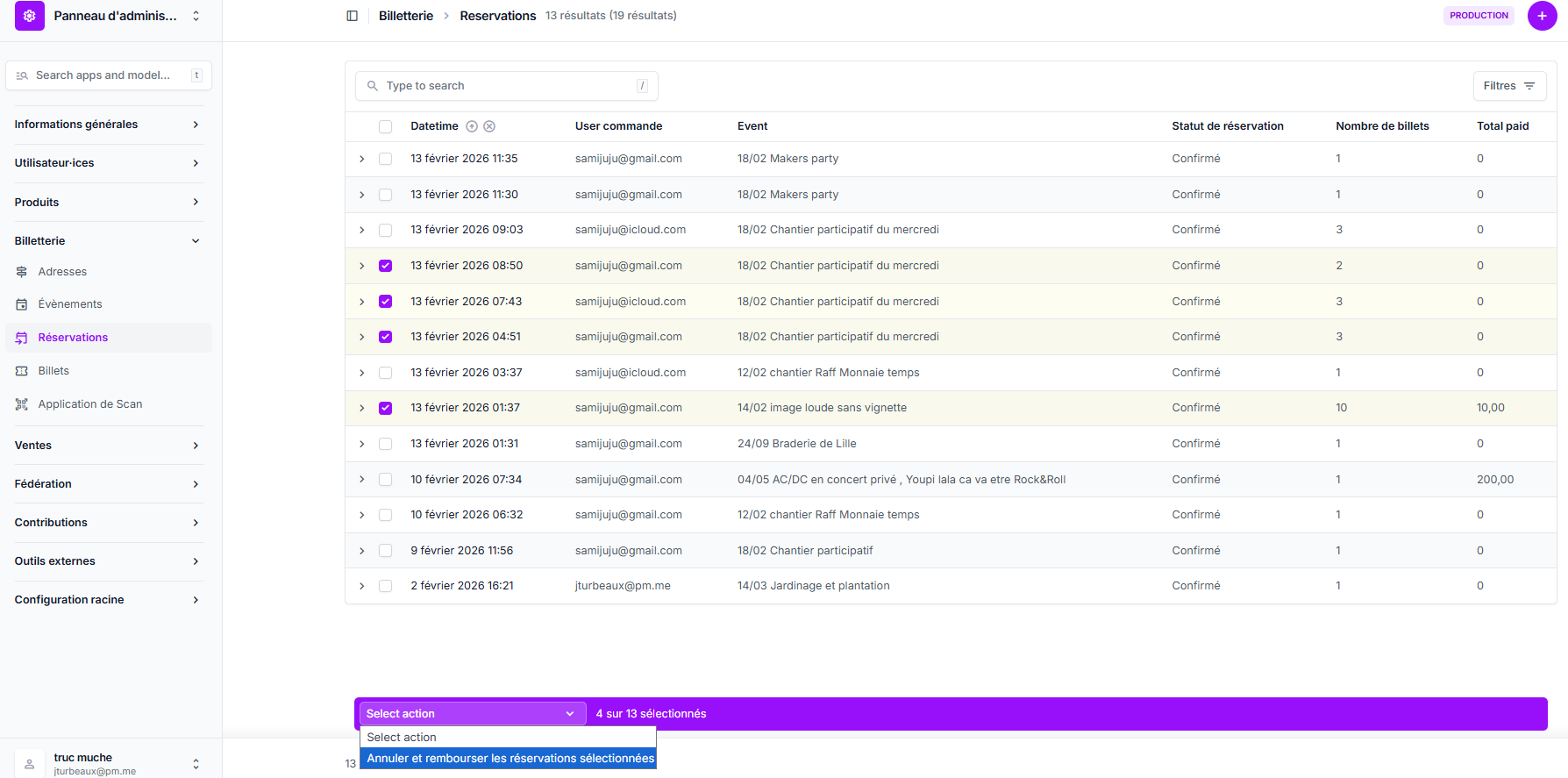The height and width of the screenshot is (778, 1568).
Task: Open Adresses in Billetterie menu
Action: tap(62, 272)
